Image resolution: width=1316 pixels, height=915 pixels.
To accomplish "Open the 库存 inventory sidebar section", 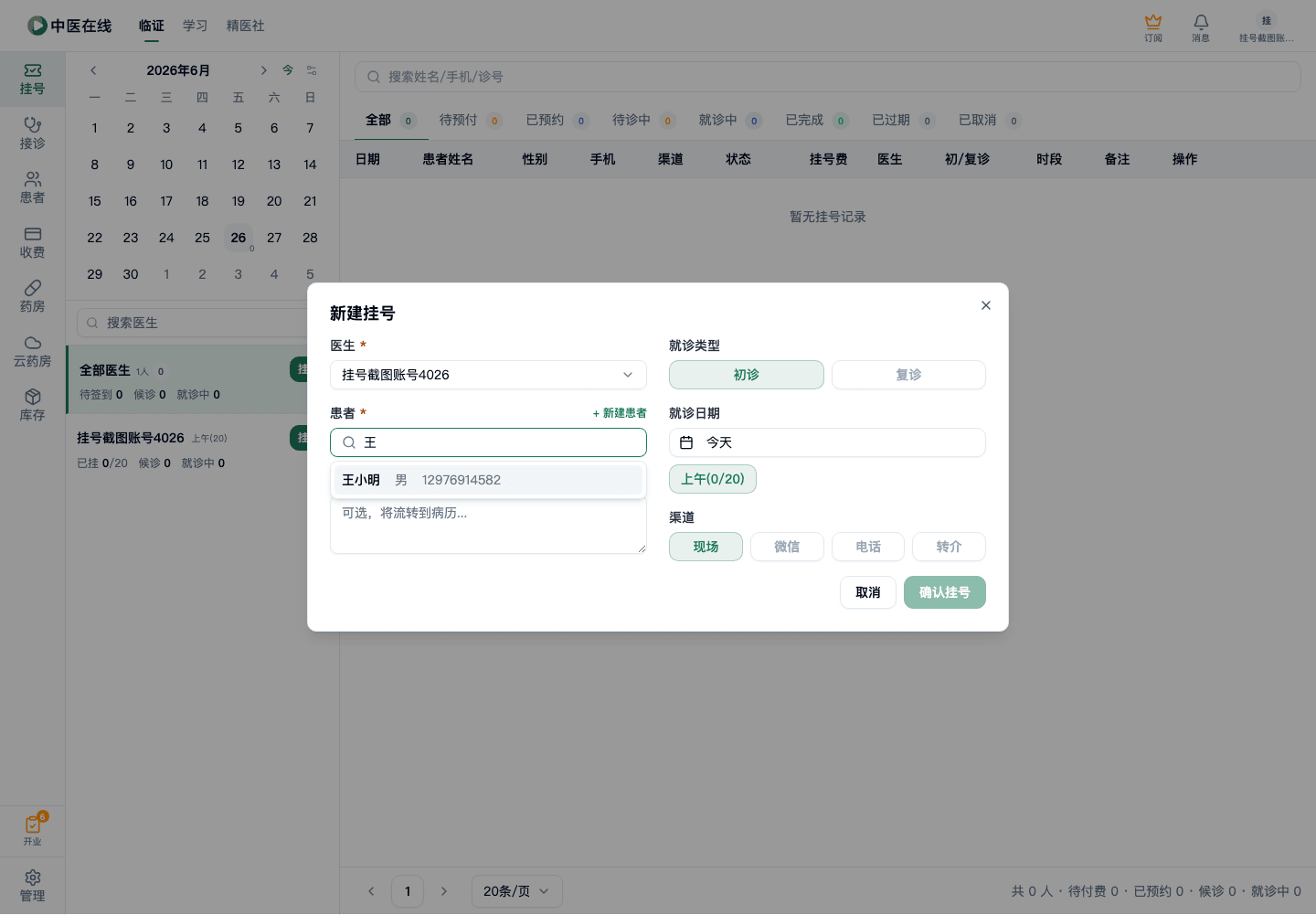I will coord(32,406).
